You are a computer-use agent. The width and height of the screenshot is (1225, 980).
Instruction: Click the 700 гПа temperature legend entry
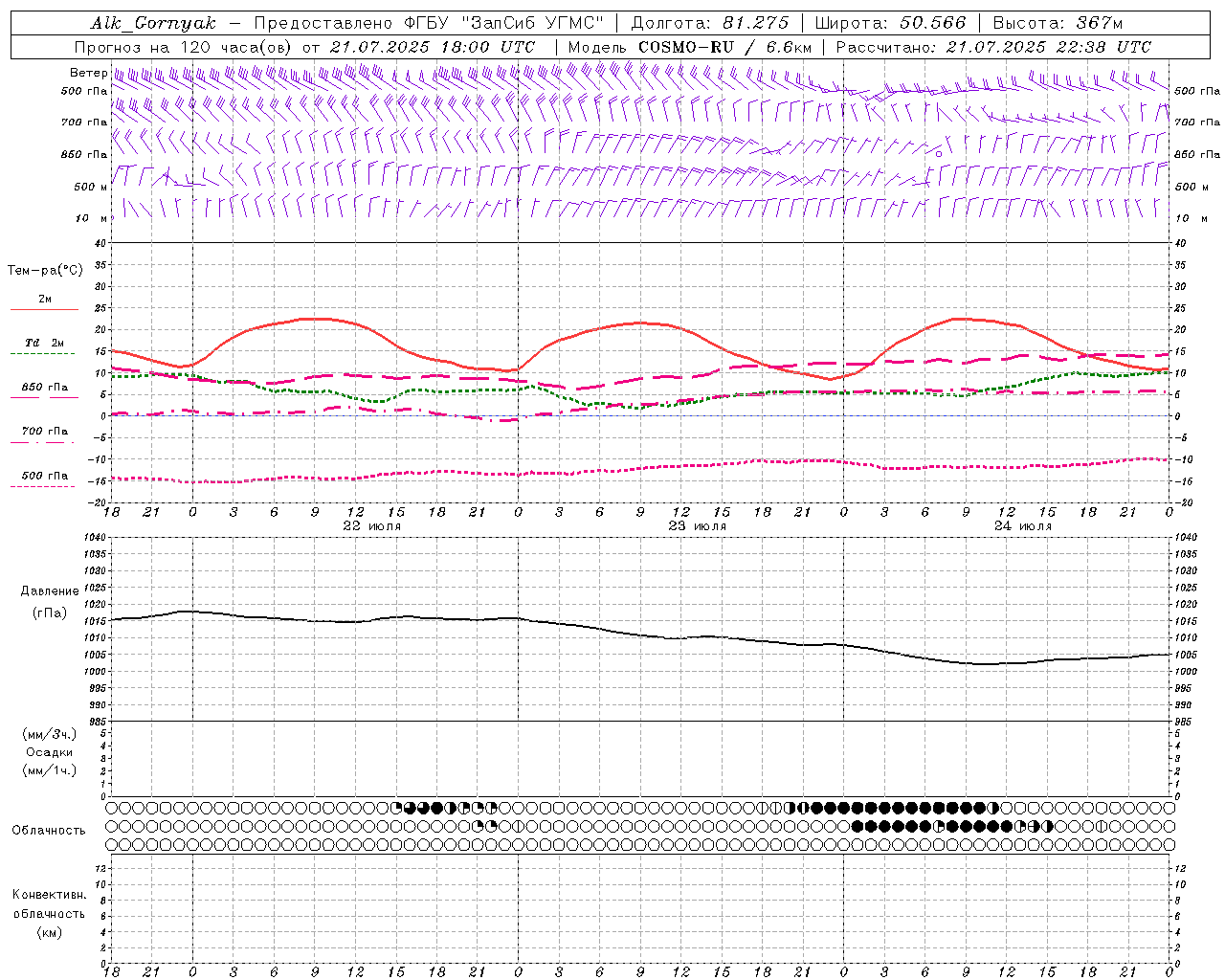[44, 432]
